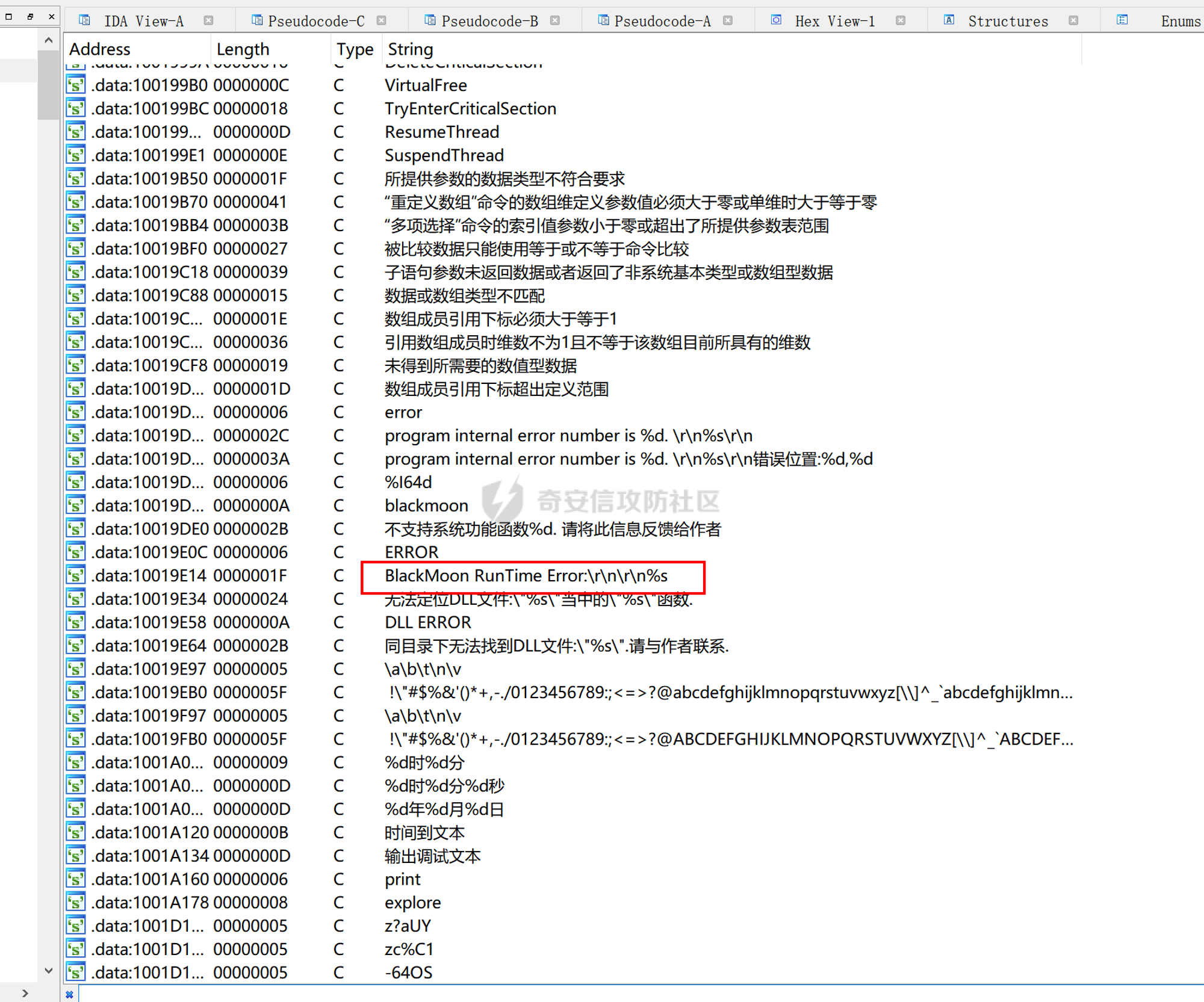Image resolution: width=1204 pixels, height=1002 pixels.
Task: Sort by the String column header
Action: pyautogui.click(x=410, y=49)
